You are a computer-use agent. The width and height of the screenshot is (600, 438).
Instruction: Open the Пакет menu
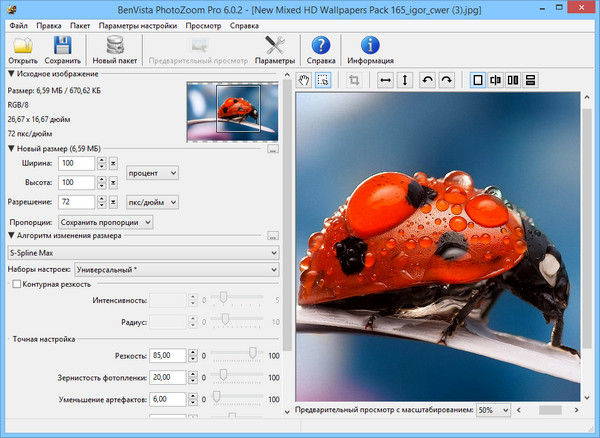81,25
